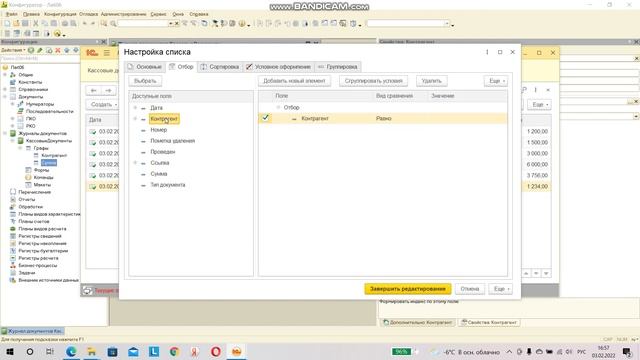Click the Равно comparison type cell

click(x=384, y=118)
